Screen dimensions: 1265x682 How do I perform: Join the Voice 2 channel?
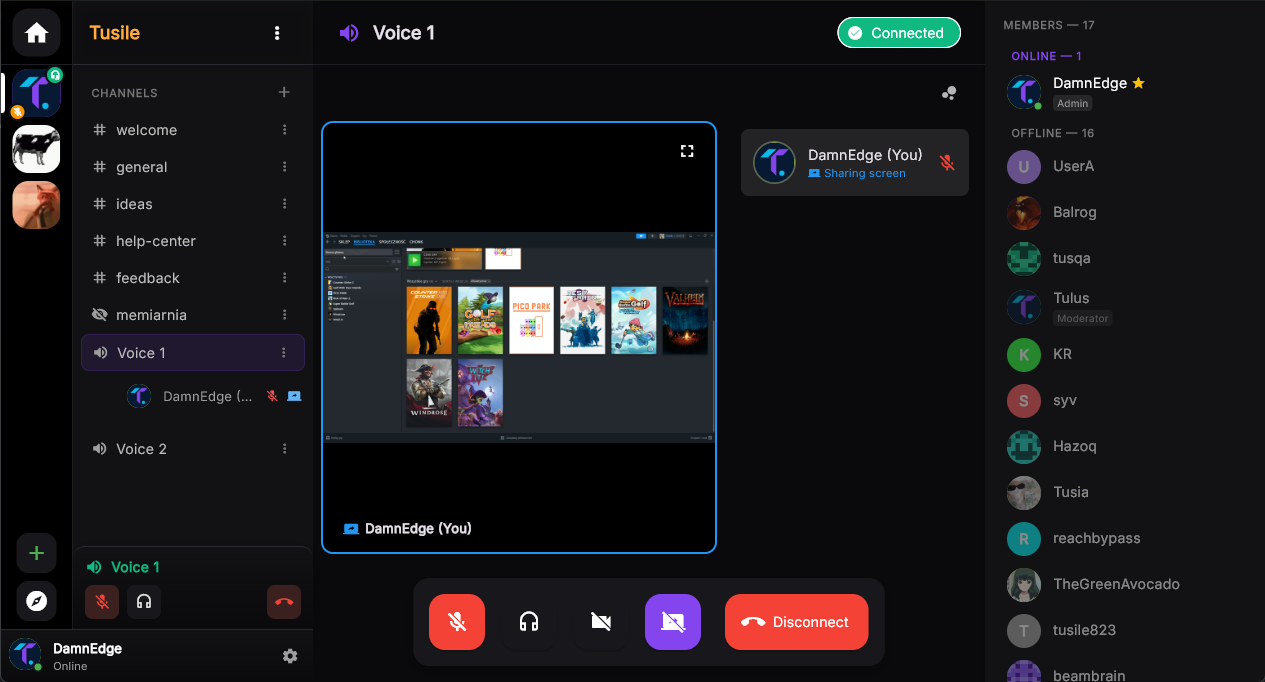click(192, 449)
